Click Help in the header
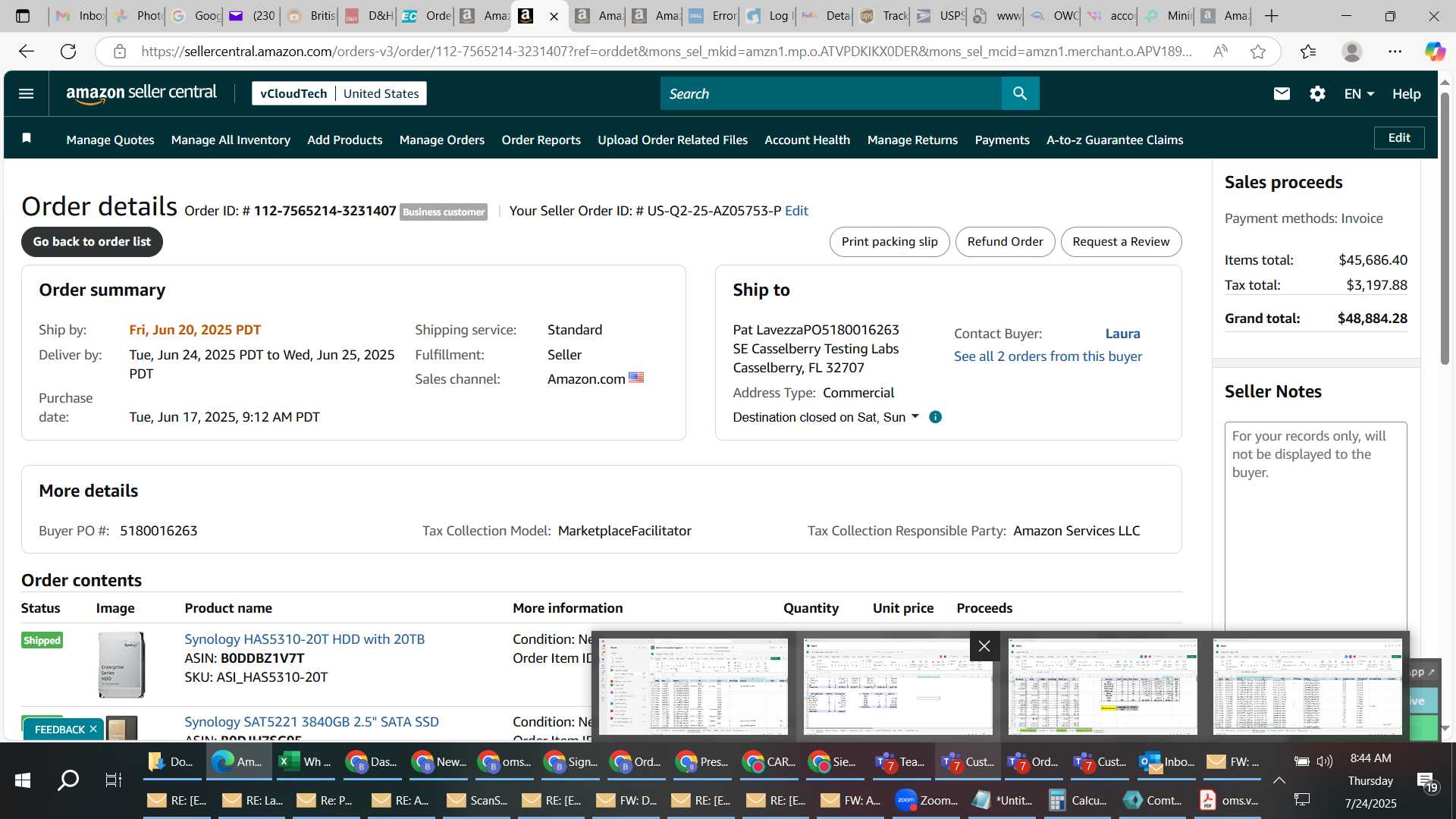The width and height of the screenshot is (1456, 819). pos(1406,93)
